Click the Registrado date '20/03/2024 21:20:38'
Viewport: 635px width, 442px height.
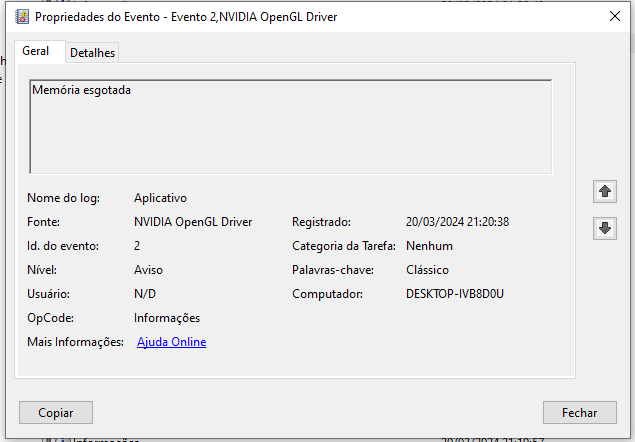pyautogui.click(x=457, y=222)
